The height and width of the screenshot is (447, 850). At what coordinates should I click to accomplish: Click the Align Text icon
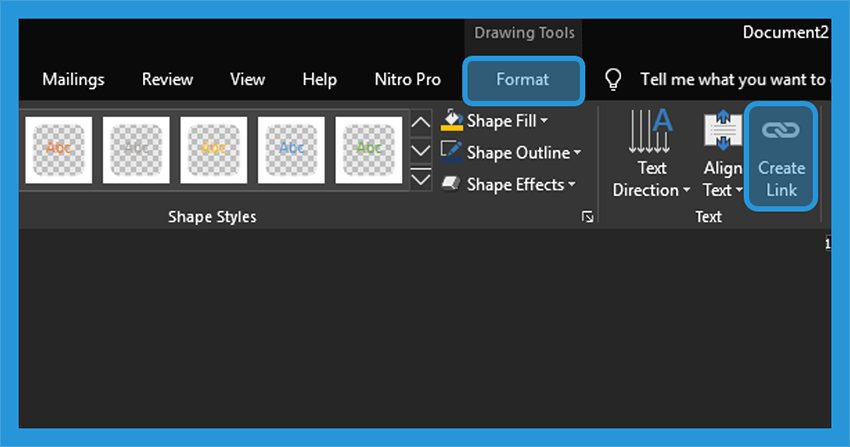pos(723,130)
